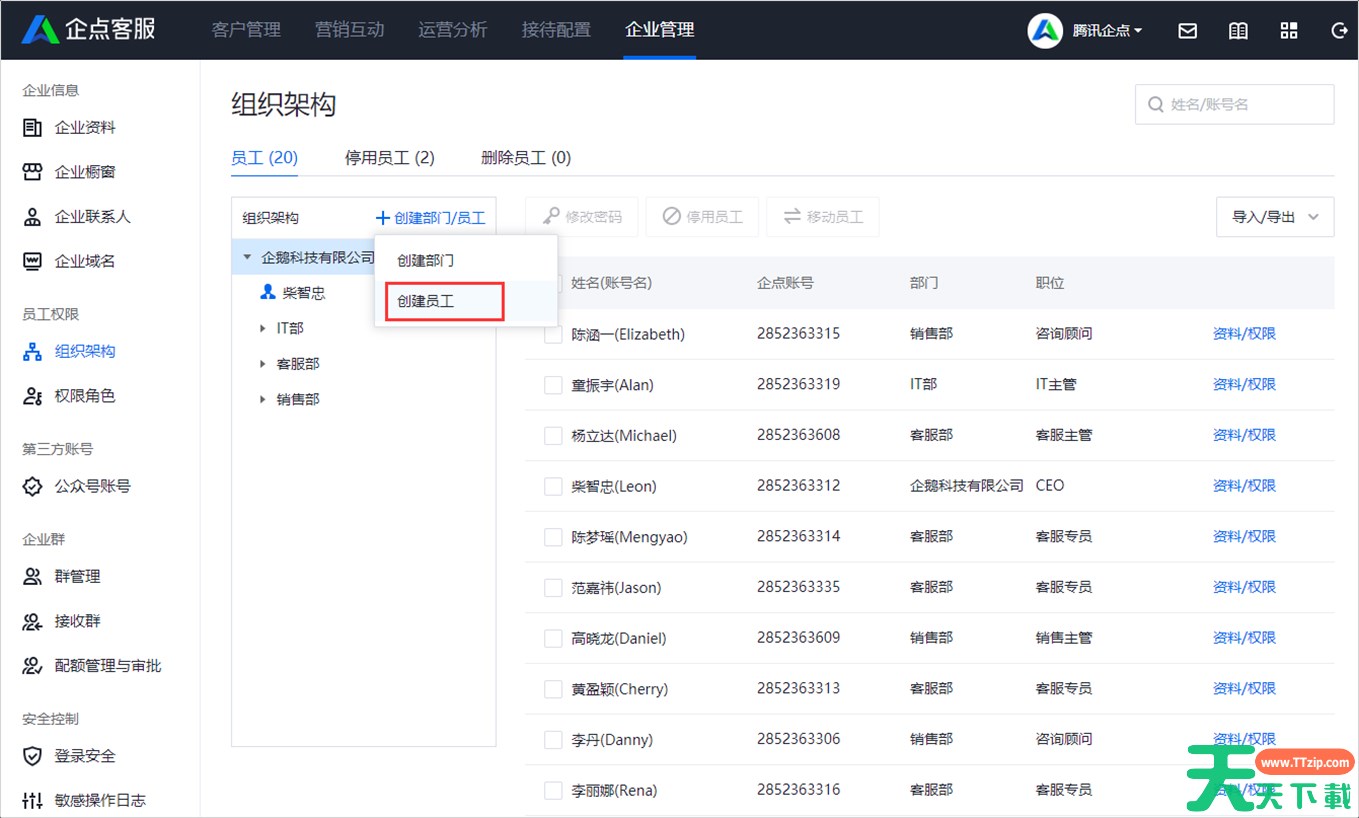
Task: Expand the IT部 tree node
Action: (263, 328)
